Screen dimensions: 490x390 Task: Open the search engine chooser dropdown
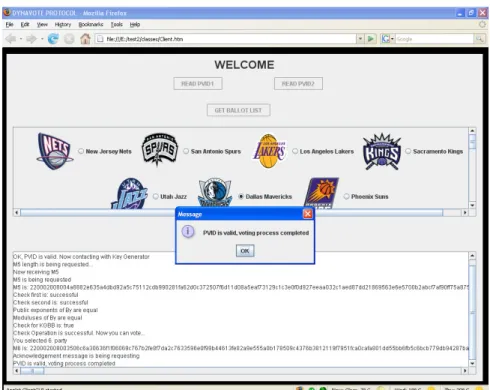[392, 39]
